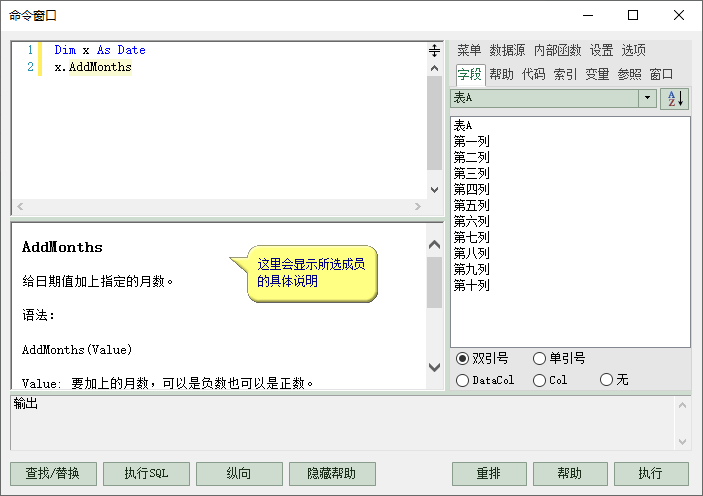The height and width of the screenshot is (496, 703).
Task: Select the 双引号 radio button
Action: (x=462, y=359)
